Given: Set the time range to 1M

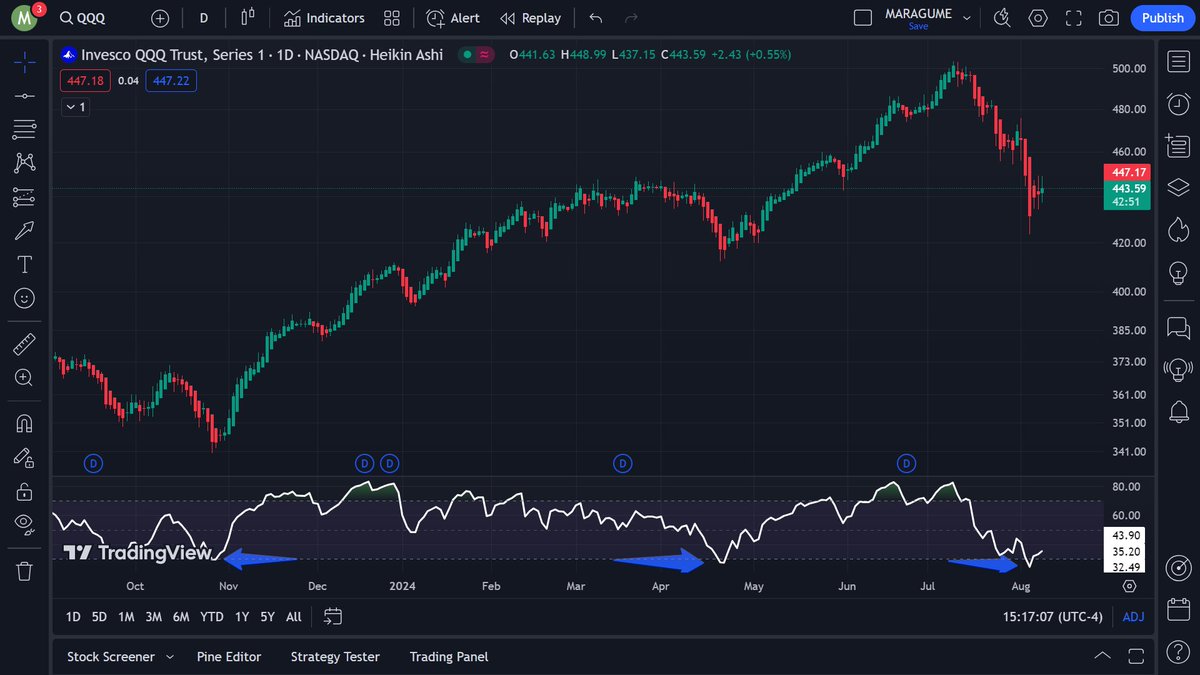Looking at the screenshot, I should tap(126, 617).
